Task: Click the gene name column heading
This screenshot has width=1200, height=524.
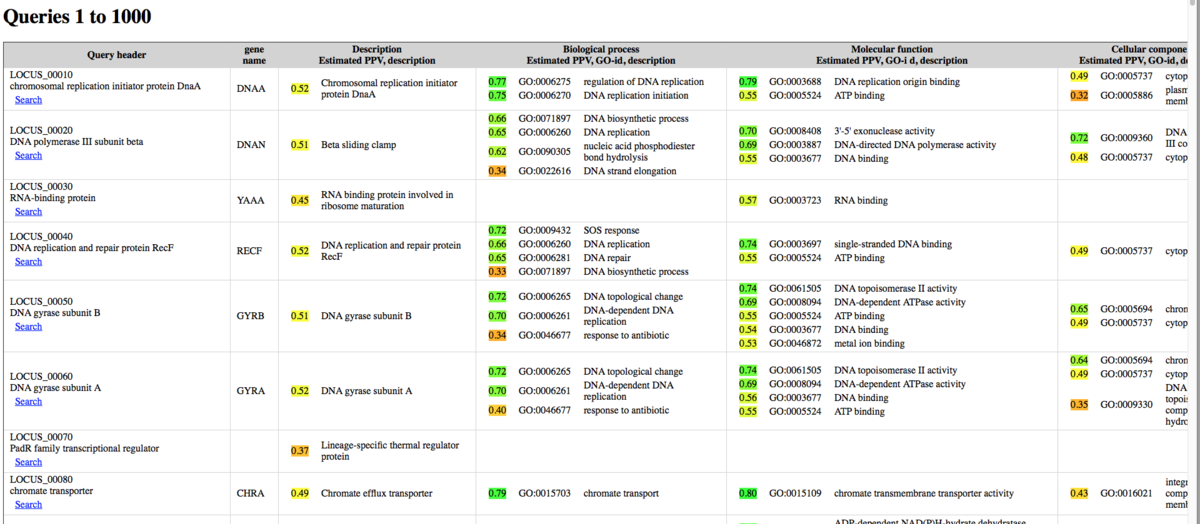Action: (254, 55)
